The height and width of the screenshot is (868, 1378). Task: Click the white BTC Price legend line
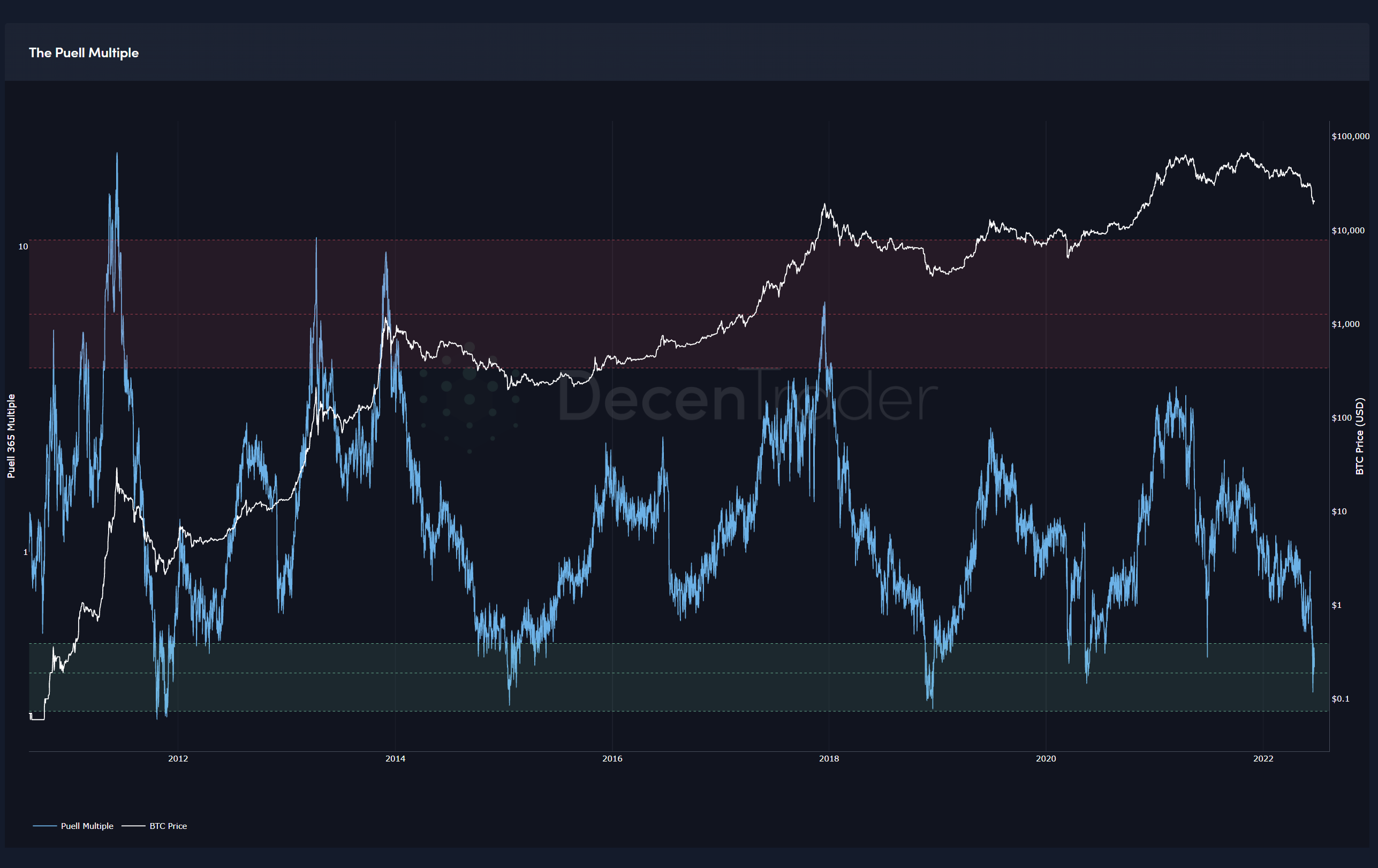point(133,826)
